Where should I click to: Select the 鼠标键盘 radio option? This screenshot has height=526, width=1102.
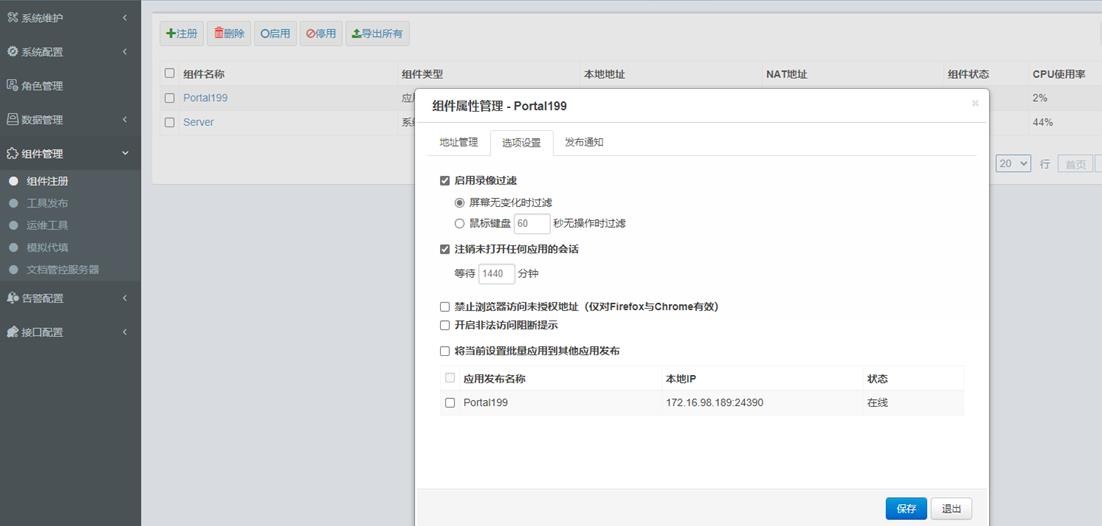pyautogui.click(x=460, y=224)
